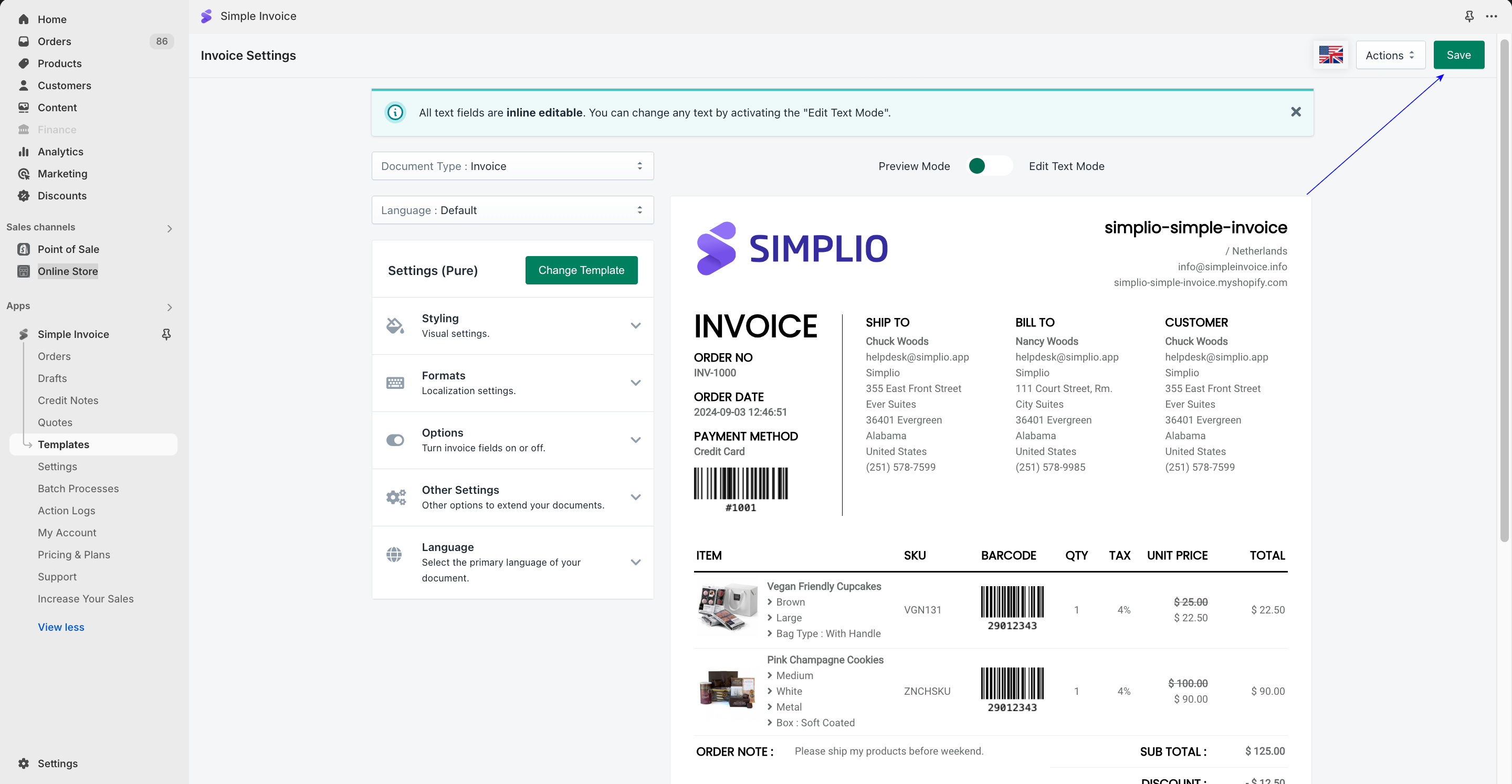Image resolution: width=1512 pixels, height=784 pixels.
Task: Click the Home icon in sidebar
Action: click(x=24, y=19)
